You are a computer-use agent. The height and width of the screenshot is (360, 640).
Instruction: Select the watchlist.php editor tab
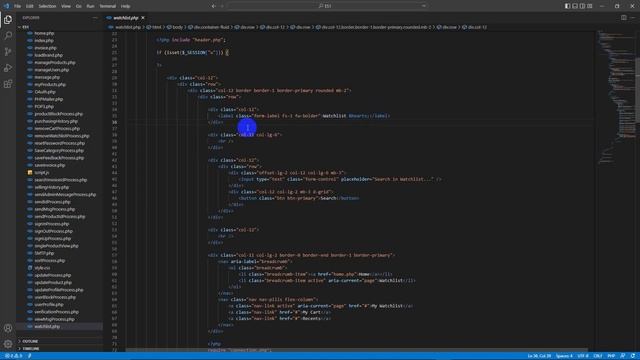[x=126, y=18]
